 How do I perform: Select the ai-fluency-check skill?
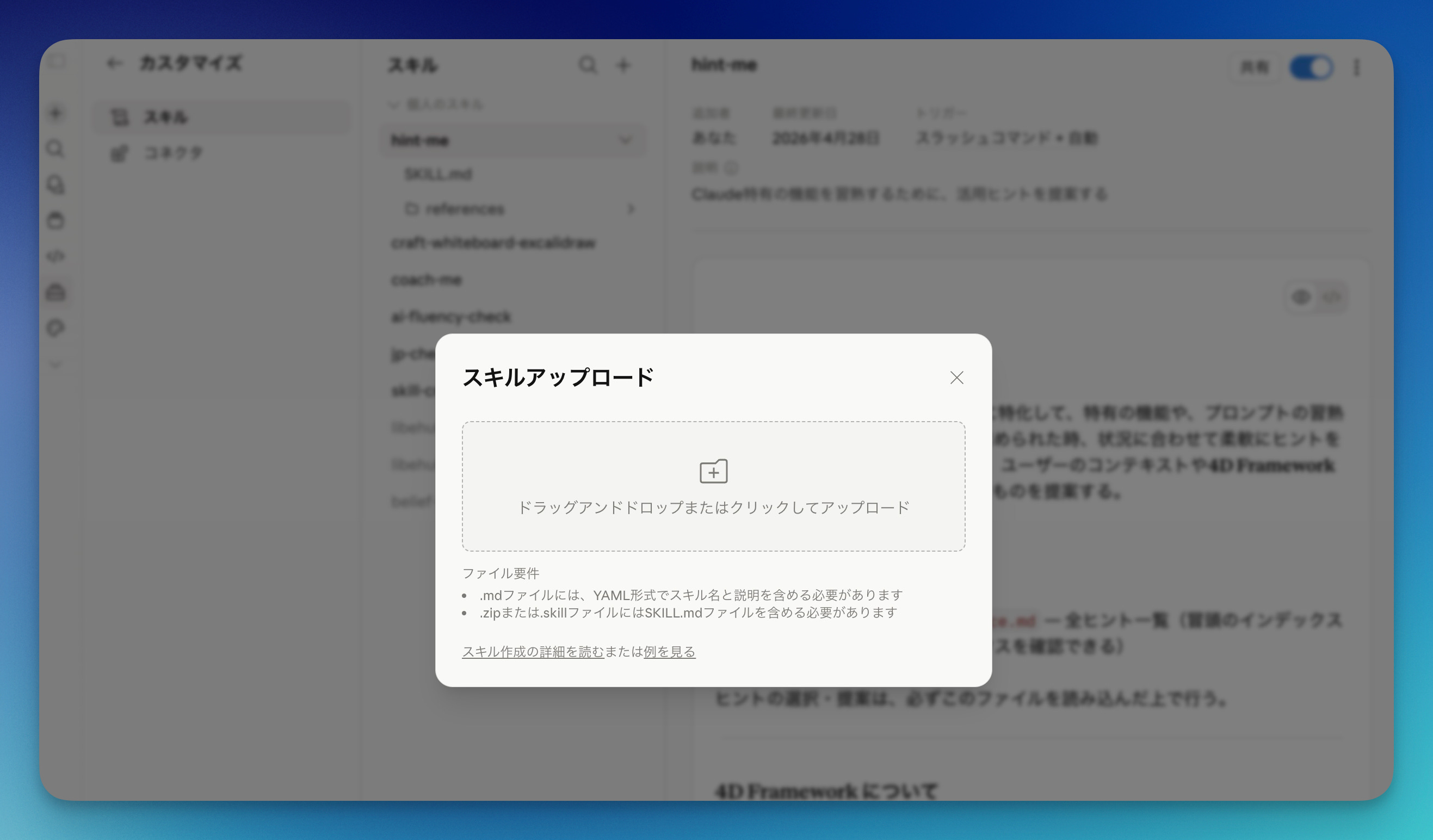pyautogui.click(x=451, y=317)
